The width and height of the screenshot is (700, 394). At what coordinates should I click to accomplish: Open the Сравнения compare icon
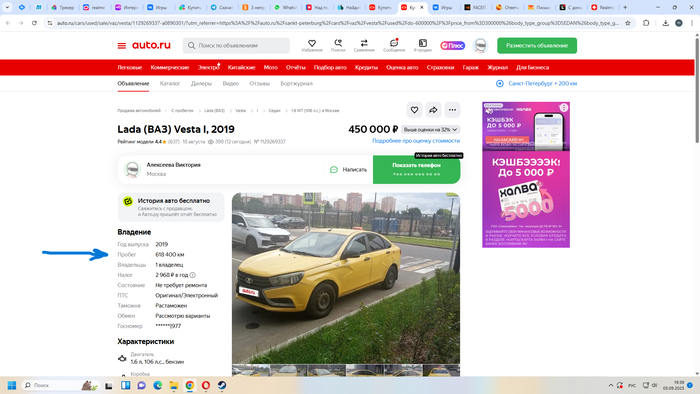pos(364,45)
